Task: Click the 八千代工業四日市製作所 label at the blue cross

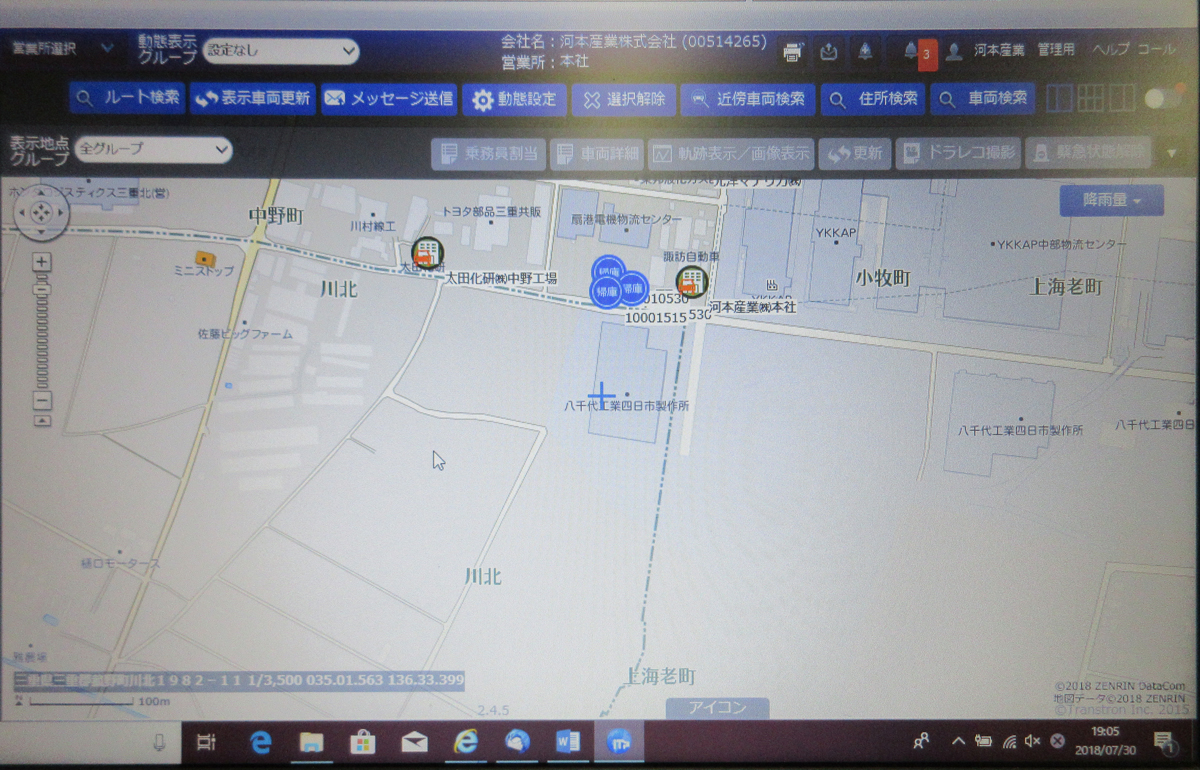Action: point(626,406)
